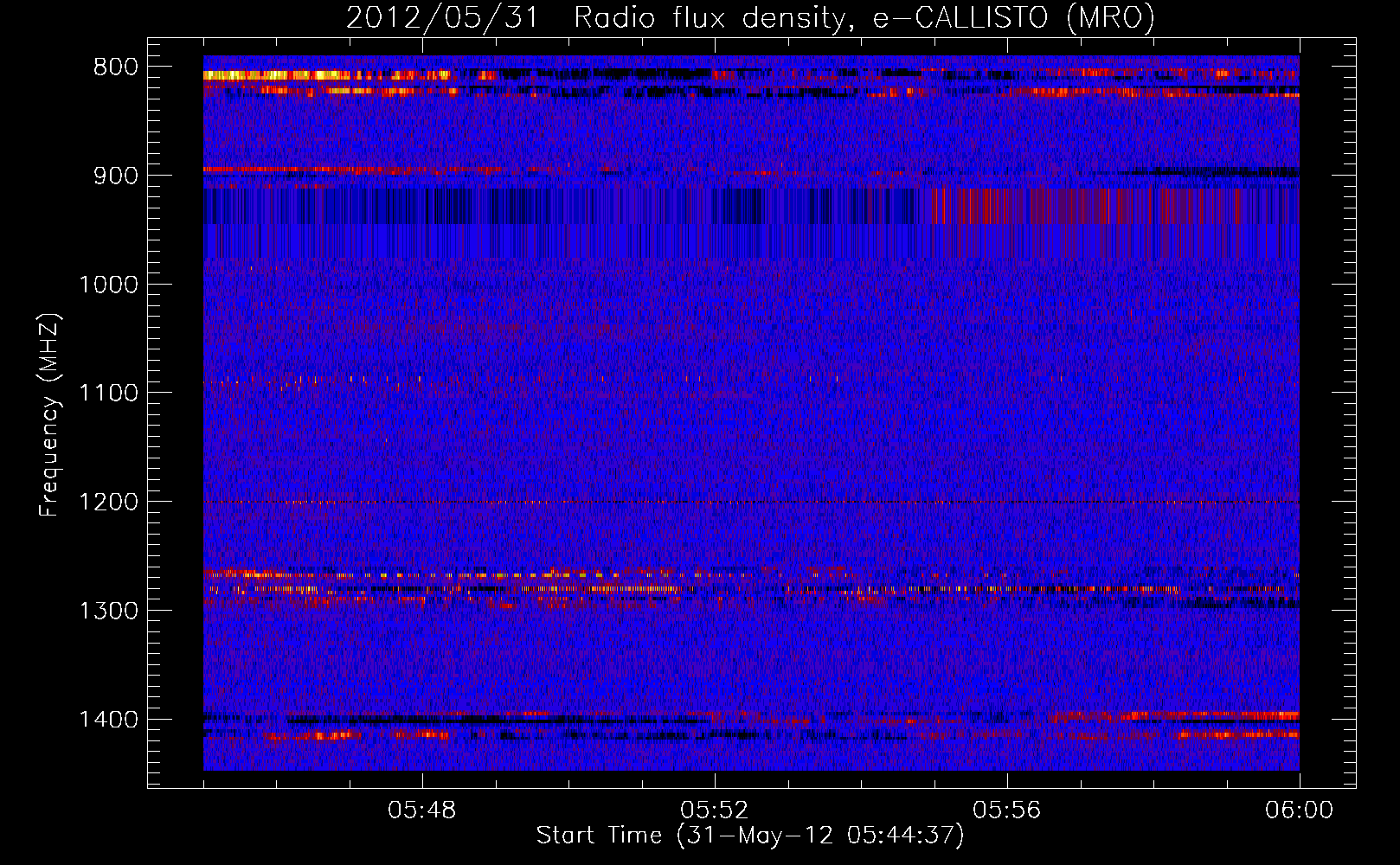This screenshot has width=1400, height=865.
Task: Select the Frequency (MHZ) axis label
Action: (x=50, y=415)
